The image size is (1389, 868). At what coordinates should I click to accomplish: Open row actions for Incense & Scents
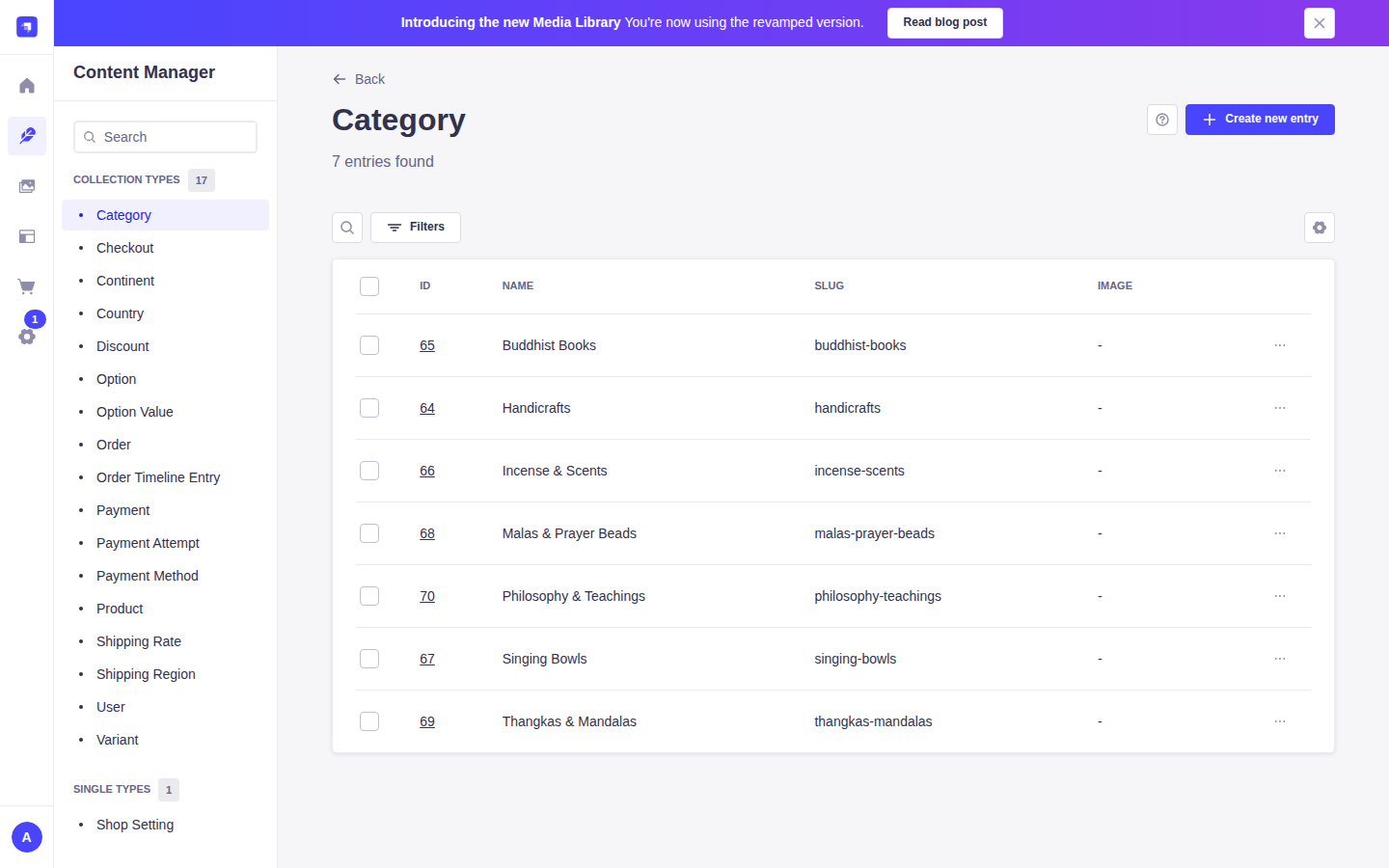coord(1280,471)
